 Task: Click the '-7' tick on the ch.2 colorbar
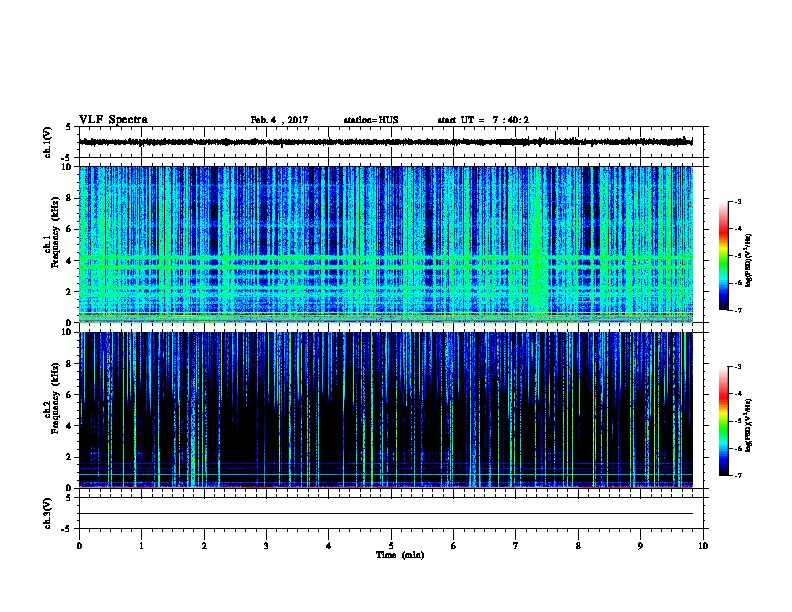tap(738, 476)
